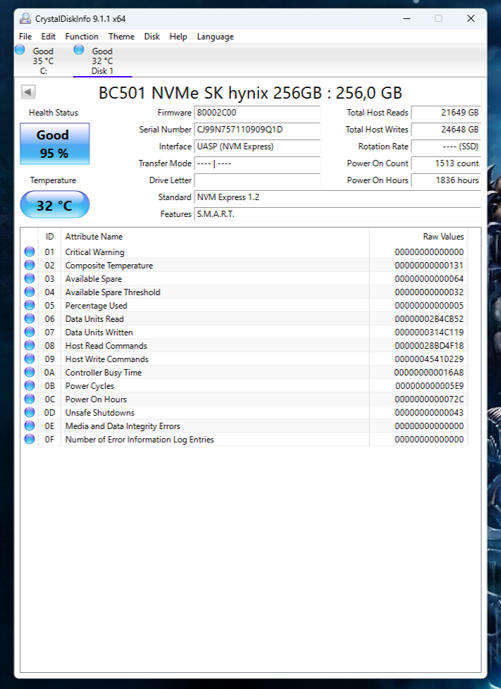Click the empty Drive Letter field

pos(257,180)
